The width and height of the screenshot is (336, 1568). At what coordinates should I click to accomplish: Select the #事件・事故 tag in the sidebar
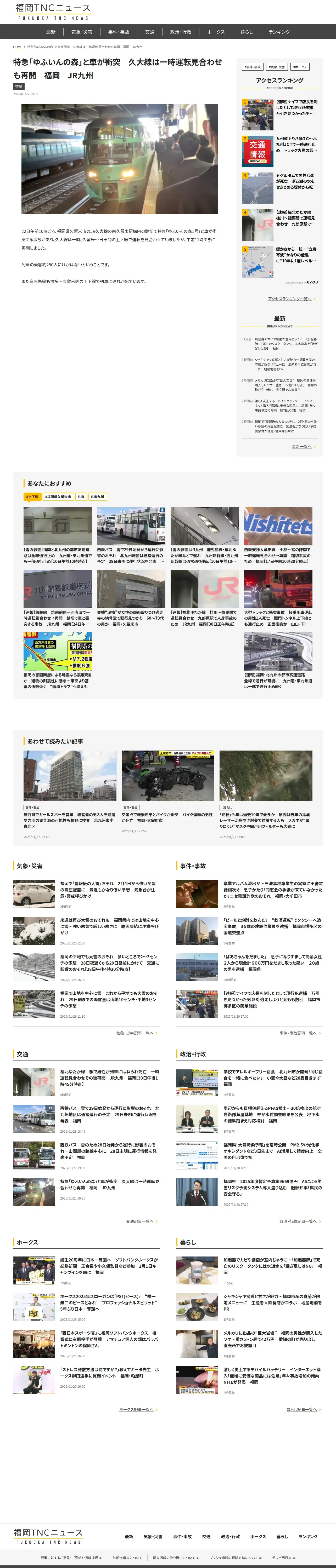253,67
